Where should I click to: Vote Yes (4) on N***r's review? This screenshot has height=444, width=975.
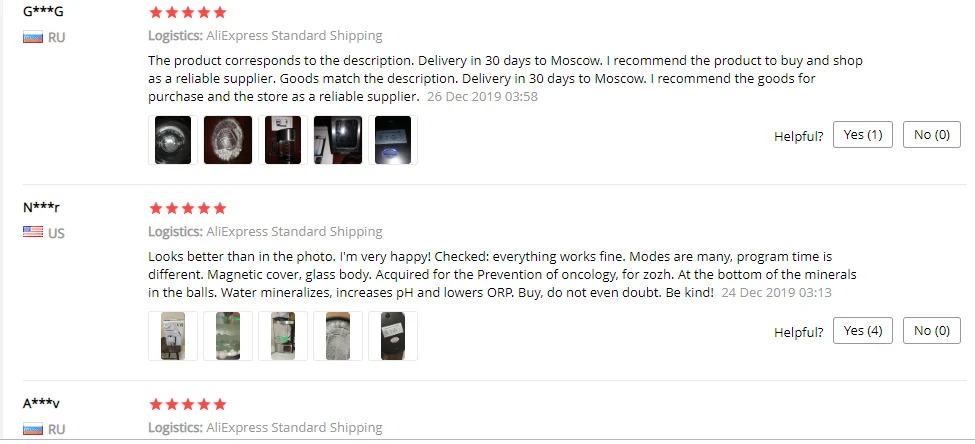[x=862, y=331]
